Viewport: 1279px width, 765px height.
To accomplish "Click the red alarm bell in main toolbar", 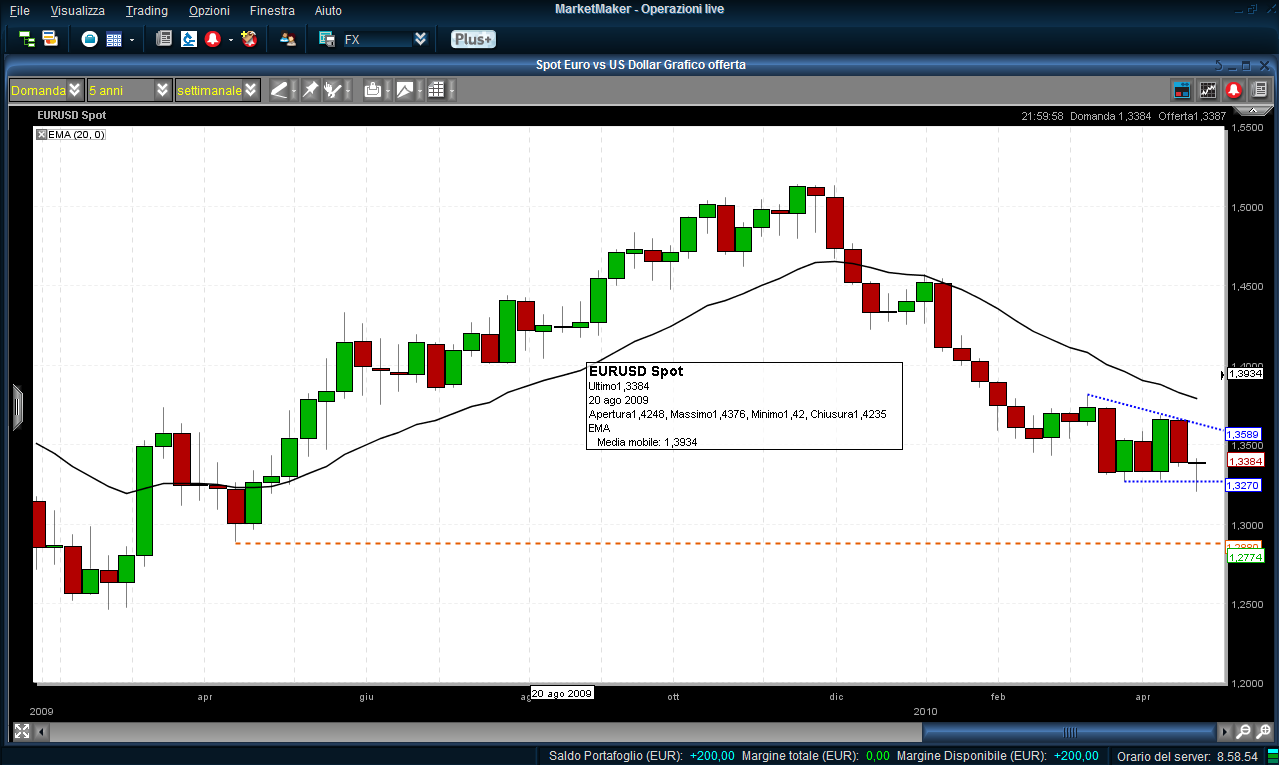I will (x=212, y=39).
